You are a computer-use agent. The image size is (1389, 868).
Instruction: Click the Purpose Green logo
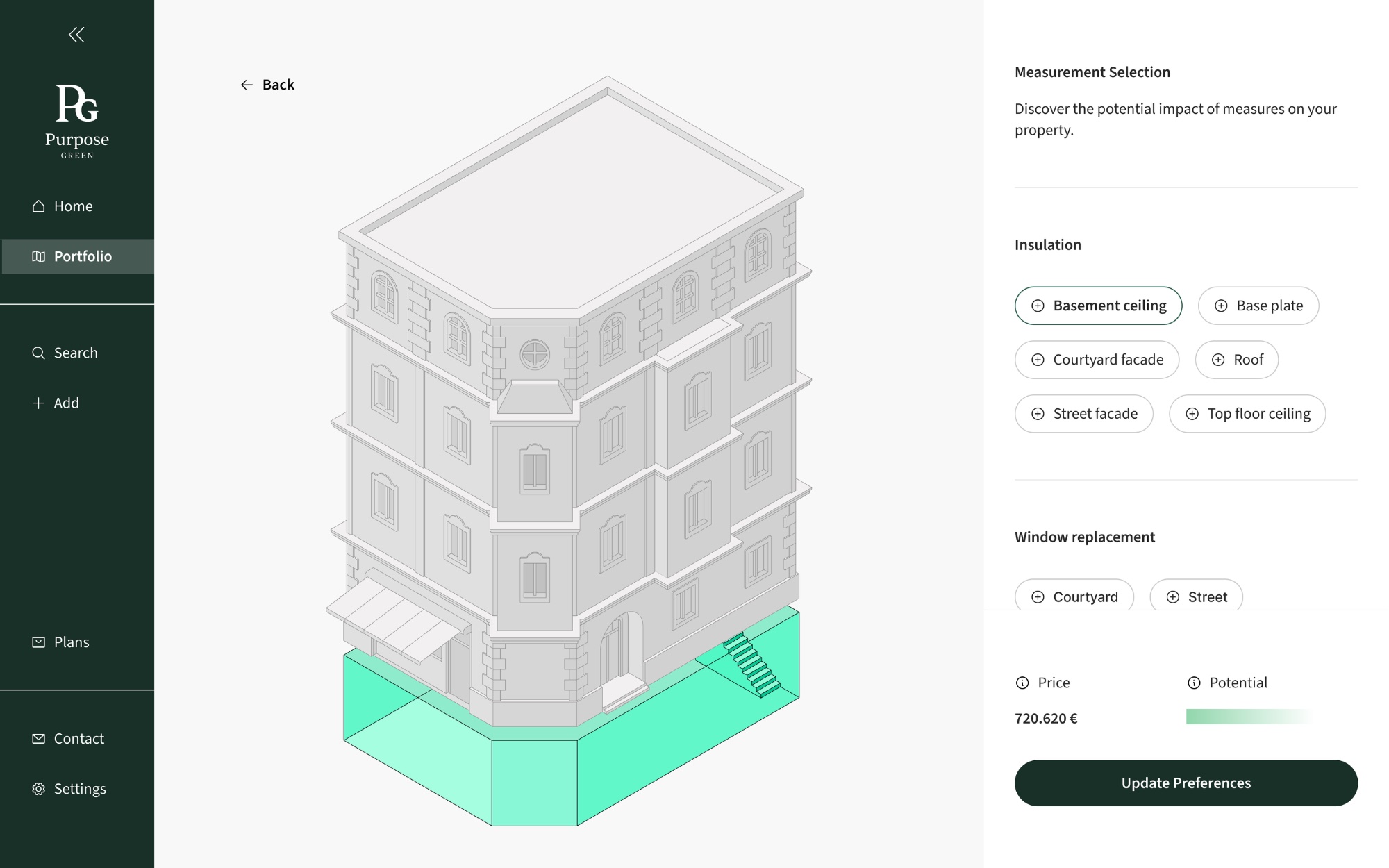pos(77,122)
